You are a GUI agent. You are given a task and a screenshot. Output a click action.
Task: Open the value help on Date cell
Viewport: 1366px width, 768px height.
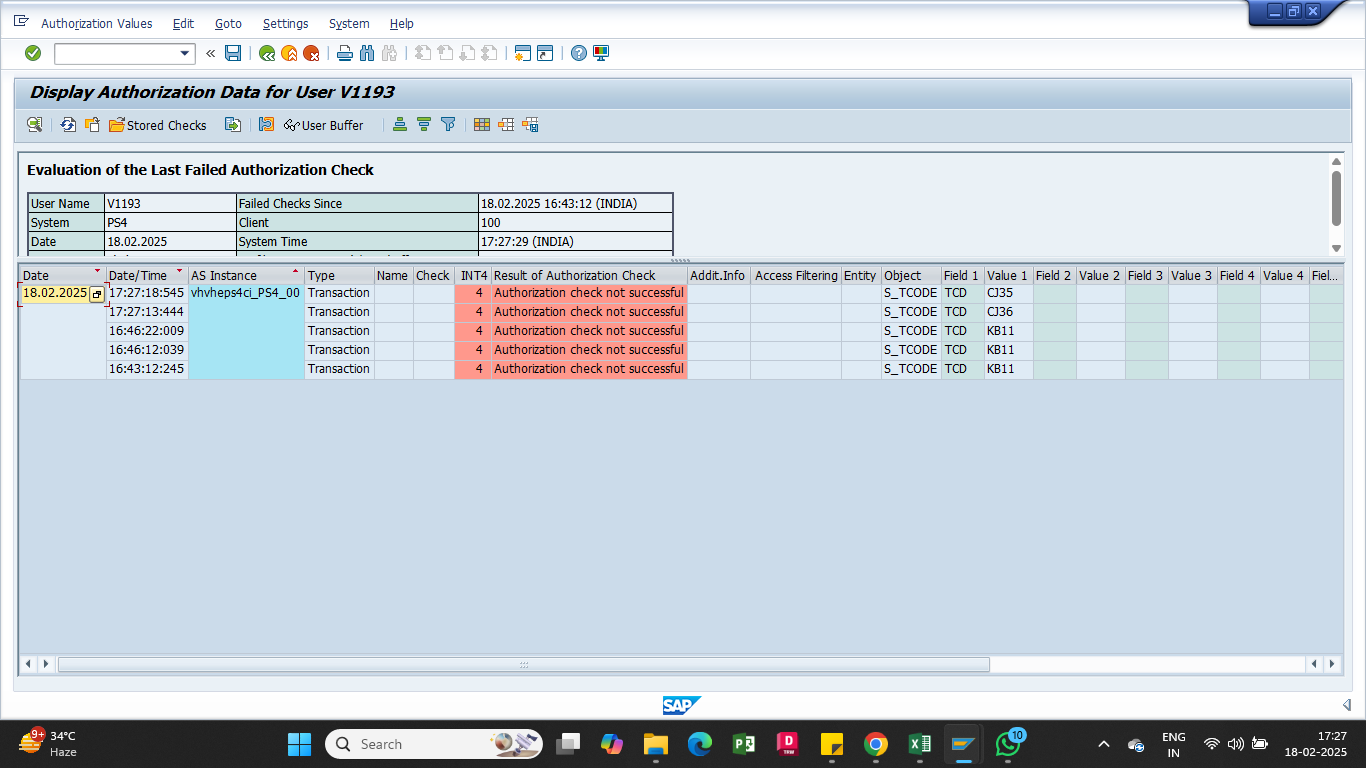(97, 294)
